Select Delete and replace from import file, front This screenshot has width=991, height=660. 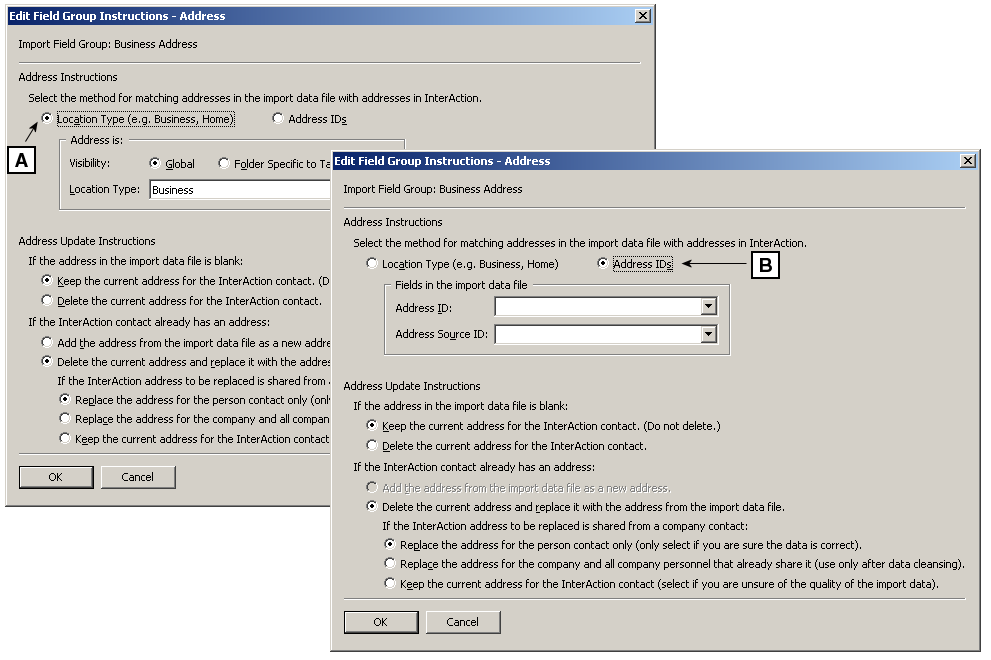pos(372,506)
